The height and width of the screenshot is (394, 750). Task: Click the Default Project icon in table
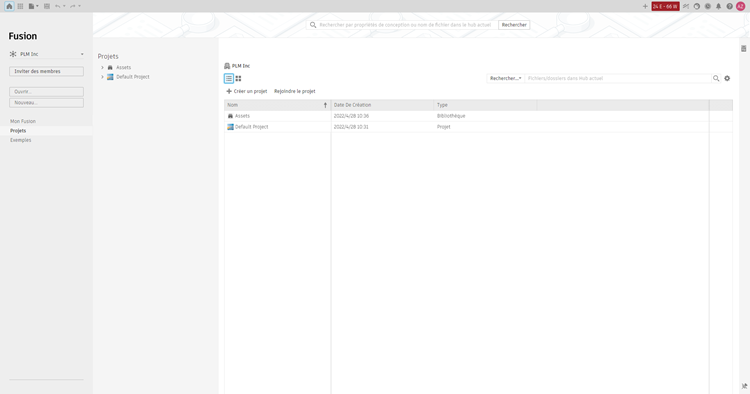[x=230, y=127]
